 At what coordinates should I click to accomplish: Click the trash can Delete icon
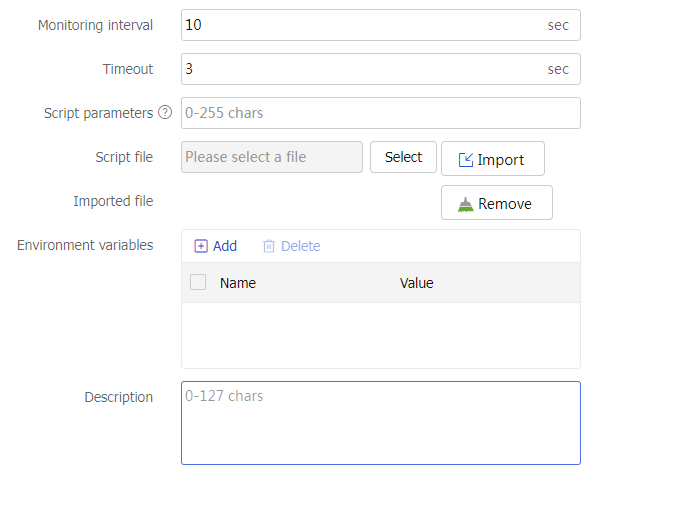click(x=269, y=246)
